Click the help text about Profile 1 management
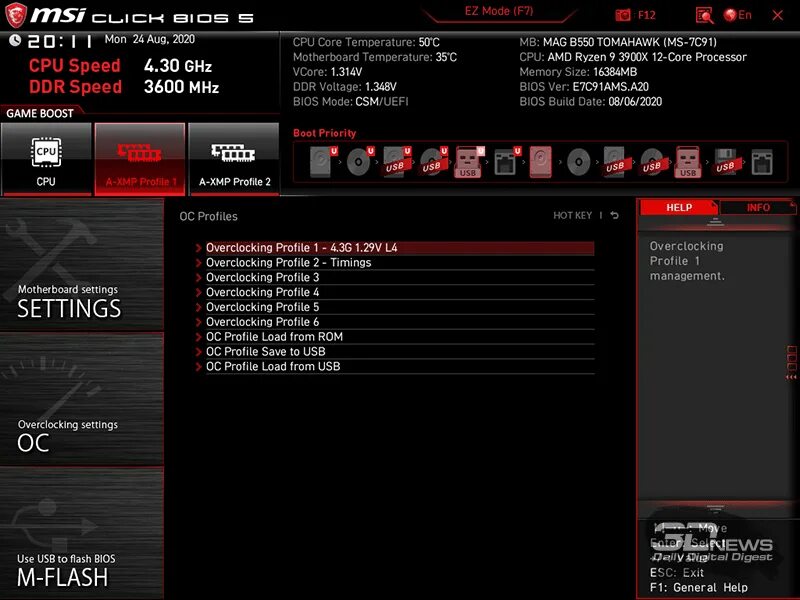Image resolution: width=800 pixels, height=600 pixels. [x=687, y=261]
